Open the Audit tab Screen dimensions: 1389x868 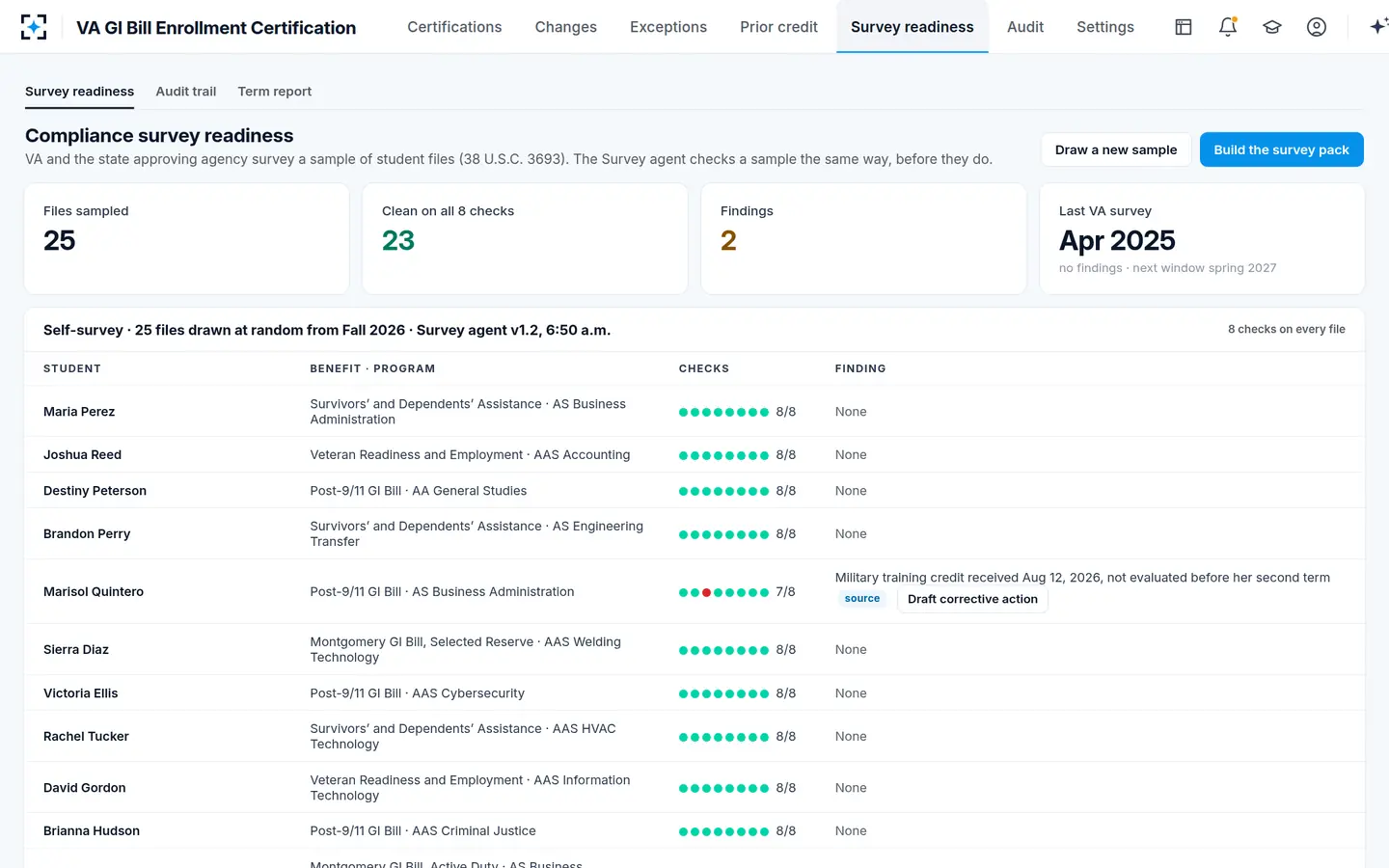pyautogui.click(x=1025, y=27)
